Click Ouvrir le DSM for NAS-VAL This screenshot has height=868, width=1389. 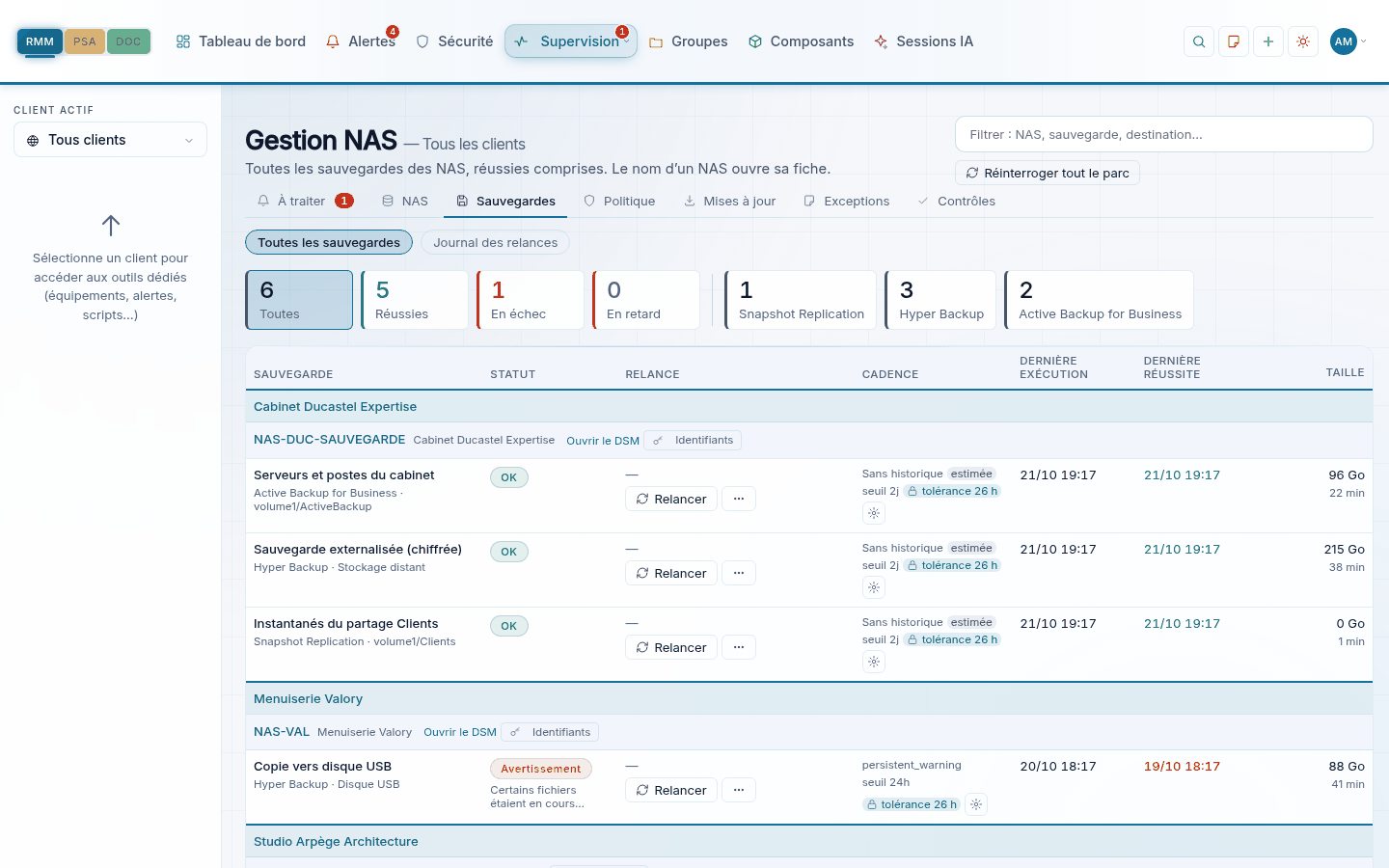click(460, 733)
